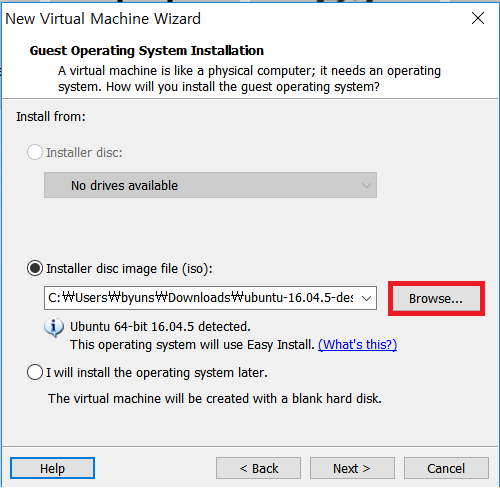The width and height of the screenshot is (500, 489).
Task: Select Installer disc image file (iso) option
Action: point(35,268)
